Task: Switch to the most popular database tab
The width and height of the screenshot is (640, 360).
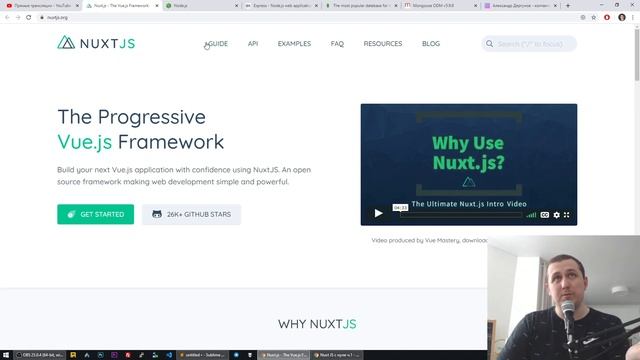Action: pos(361,6)
